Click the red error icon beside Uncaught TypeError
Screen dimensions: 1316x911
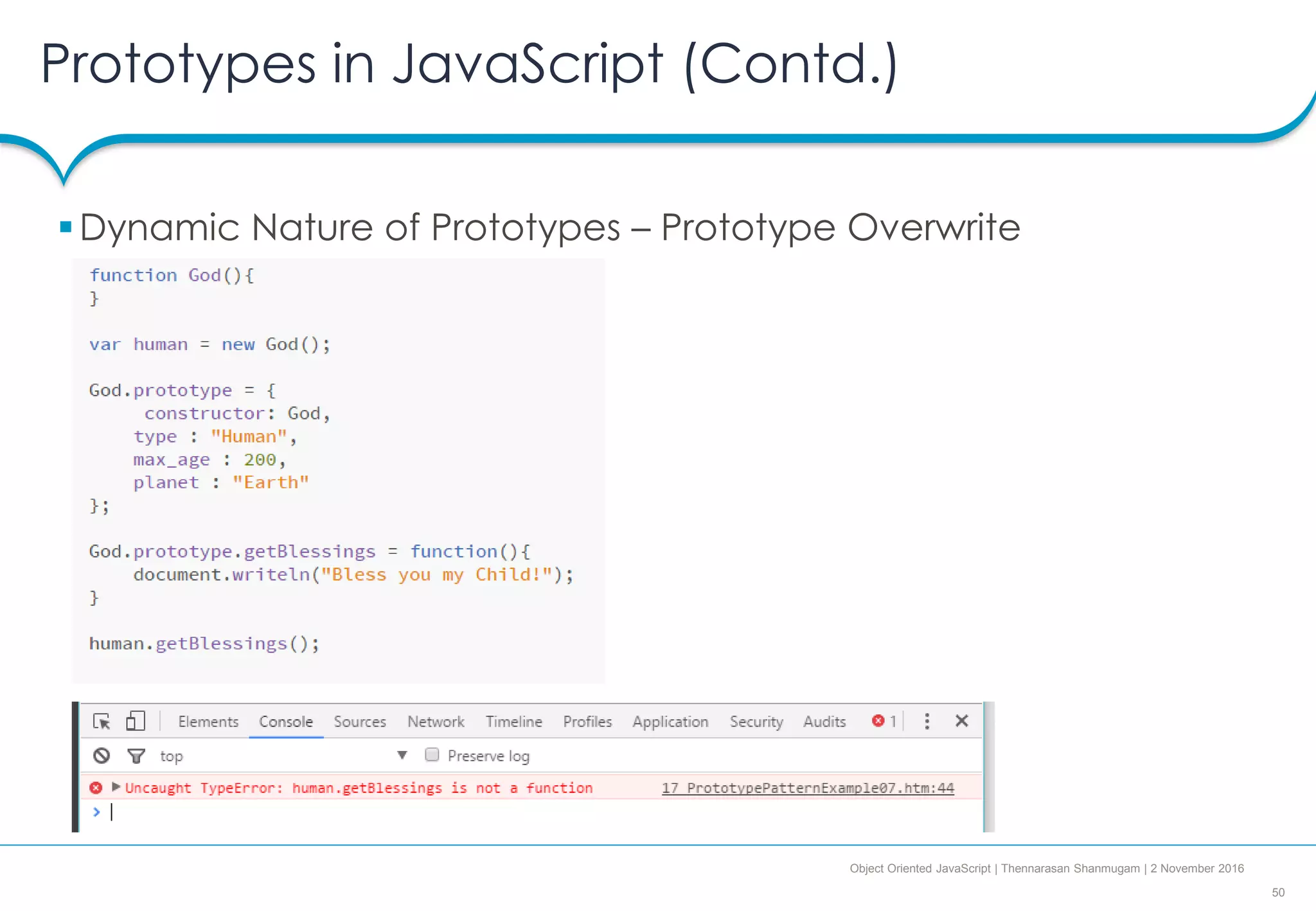(x=96, y=788)
